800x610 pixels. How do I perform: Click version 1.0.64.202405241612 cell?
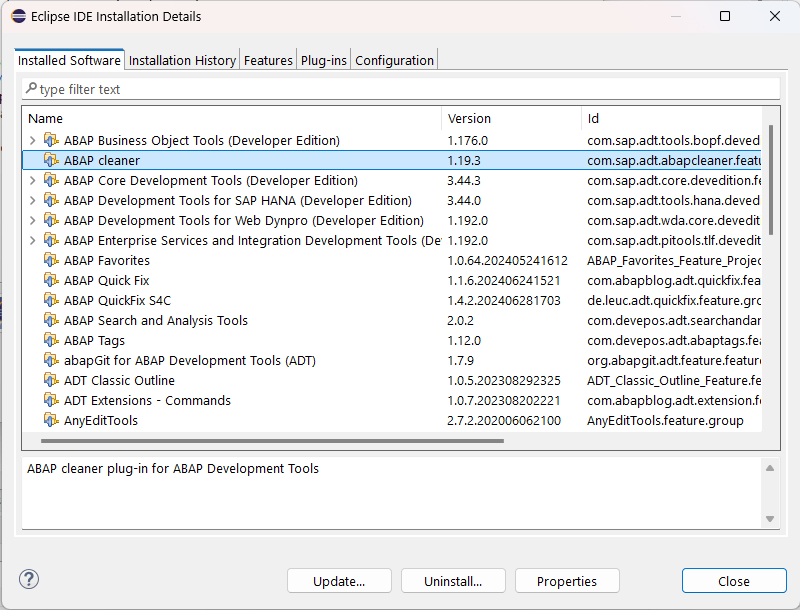pyautogui.click(x=507, y=260)
